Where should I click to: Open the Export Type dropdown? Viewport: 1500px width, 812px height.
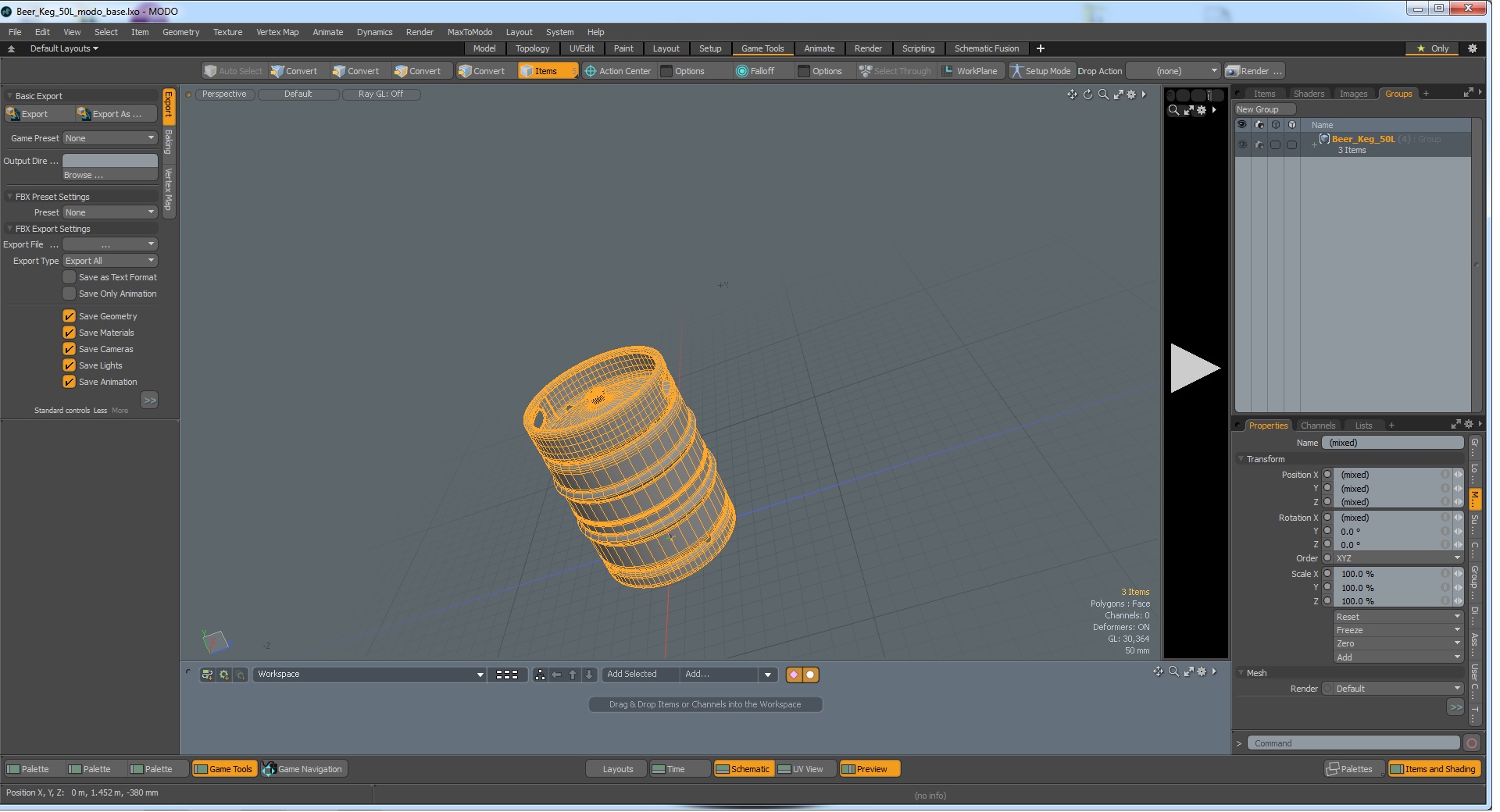pos(110,261)
